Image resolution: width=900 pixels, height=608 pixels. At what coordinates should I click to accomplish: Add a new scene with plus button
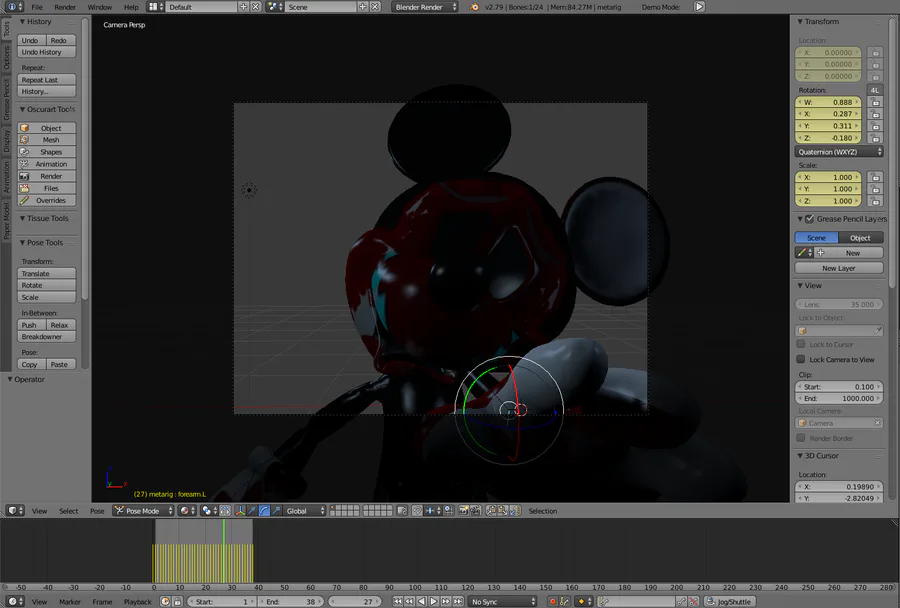click(x=363, y=7)
